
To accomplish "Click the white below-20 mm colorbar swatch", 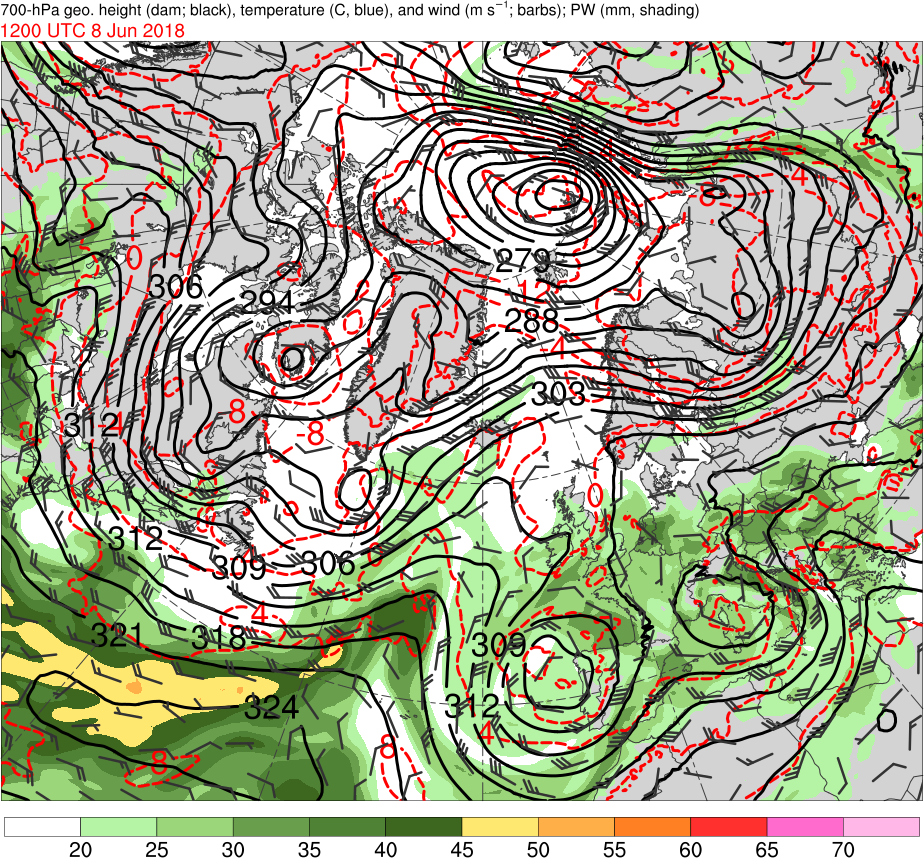I will point(42,827).
